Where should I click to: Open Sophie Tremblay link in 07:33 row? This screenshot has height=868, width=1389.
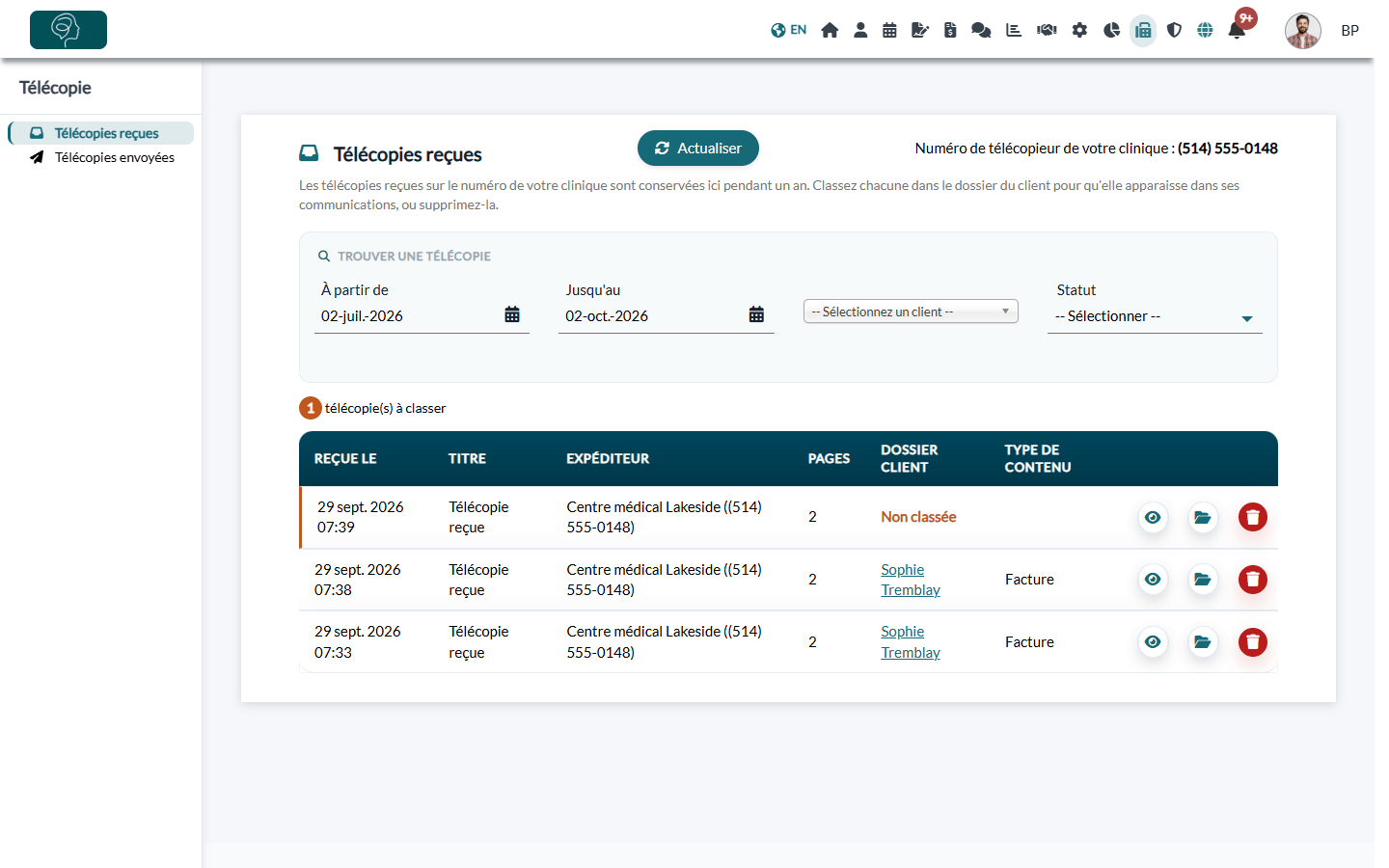[911, 642]
